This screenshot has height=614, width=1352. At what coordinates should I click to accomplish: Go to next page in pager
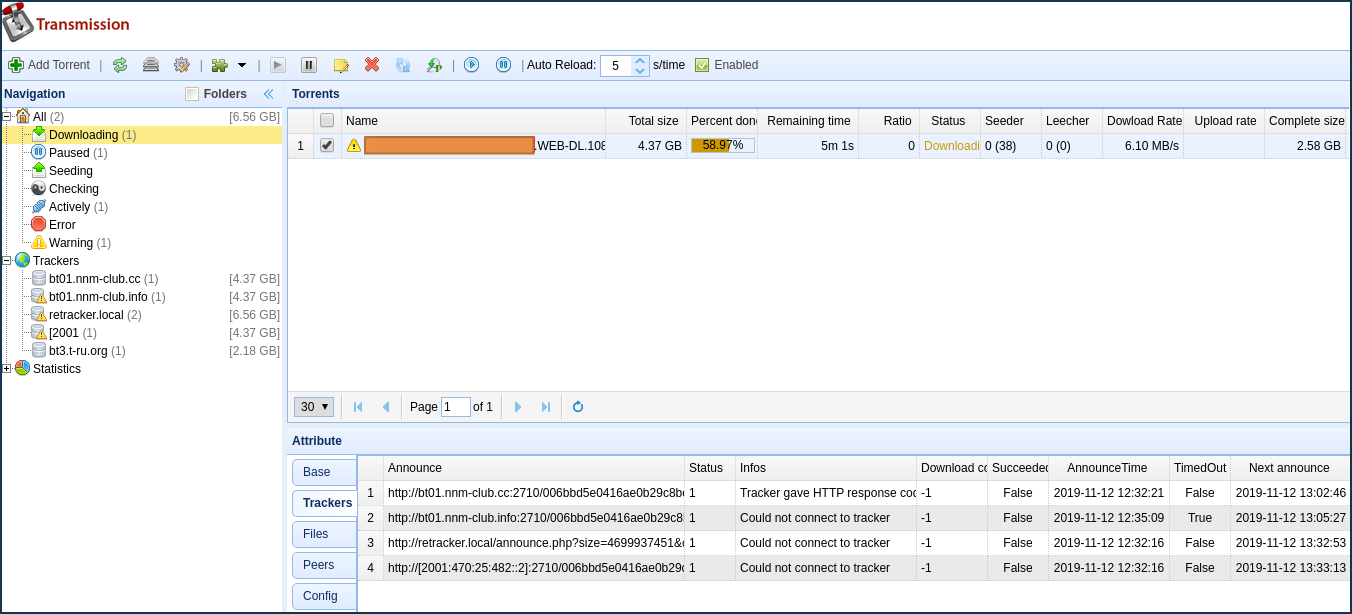pos(518,407)
